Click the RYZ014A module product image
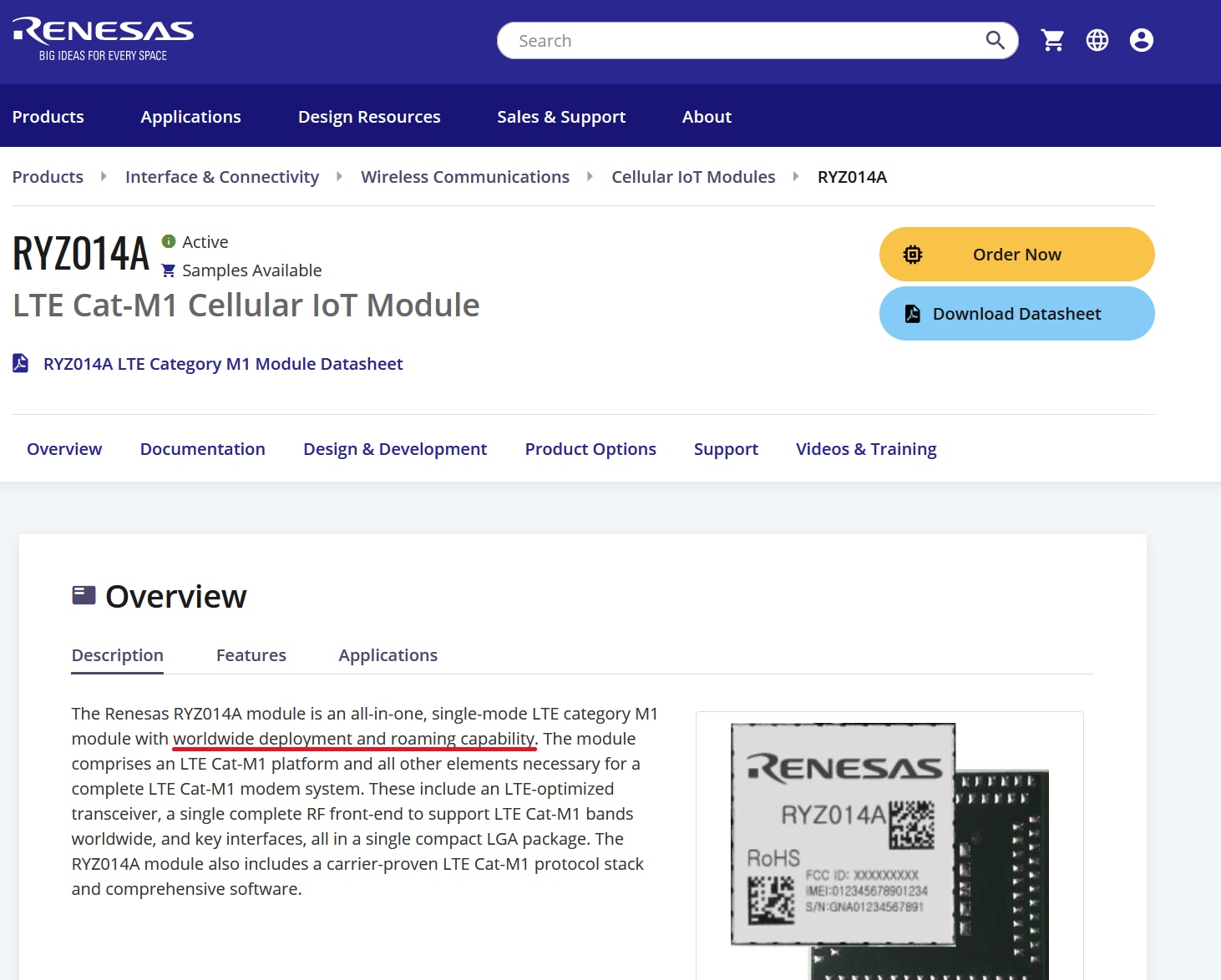 click(889, 850)
